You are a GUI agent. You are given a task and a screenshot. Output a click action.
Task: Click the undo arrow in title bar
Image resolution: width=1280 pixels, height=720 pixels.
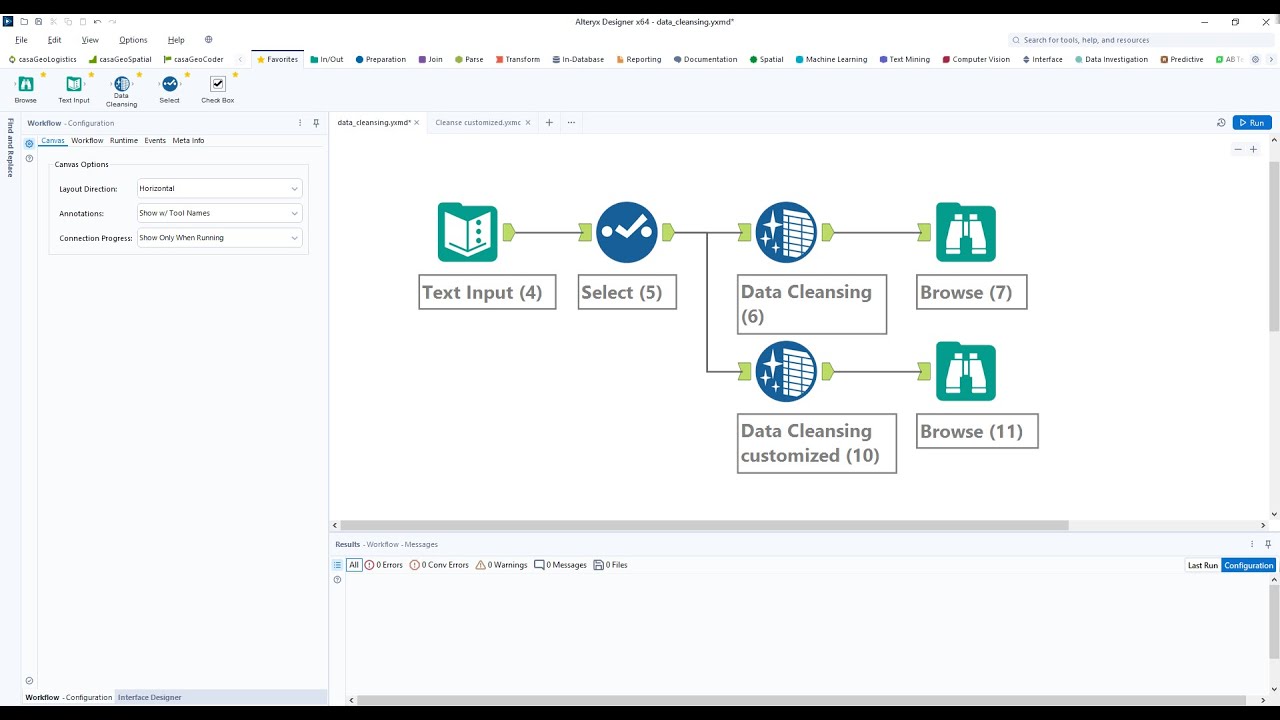tap(97, 21)
